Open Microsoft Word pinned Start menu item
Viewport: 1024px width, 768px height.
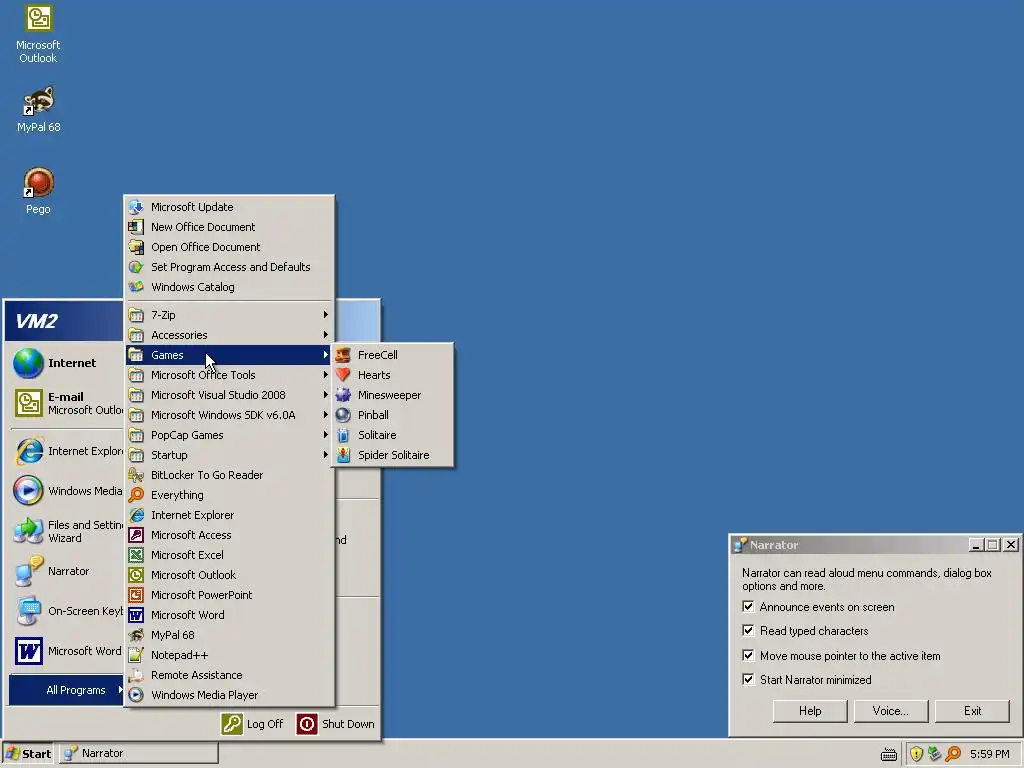[67, 651]
